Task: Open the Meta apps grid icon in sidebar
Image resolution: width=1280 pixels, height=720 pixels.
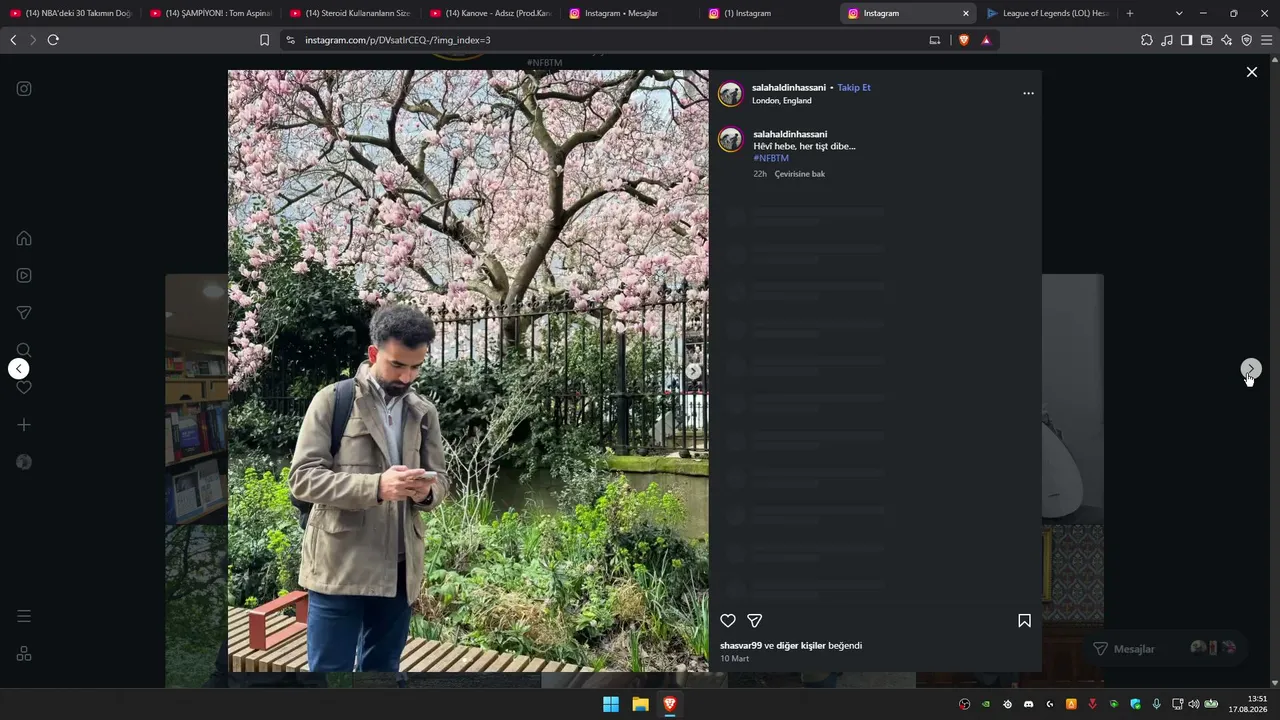Action: point(24,654)
